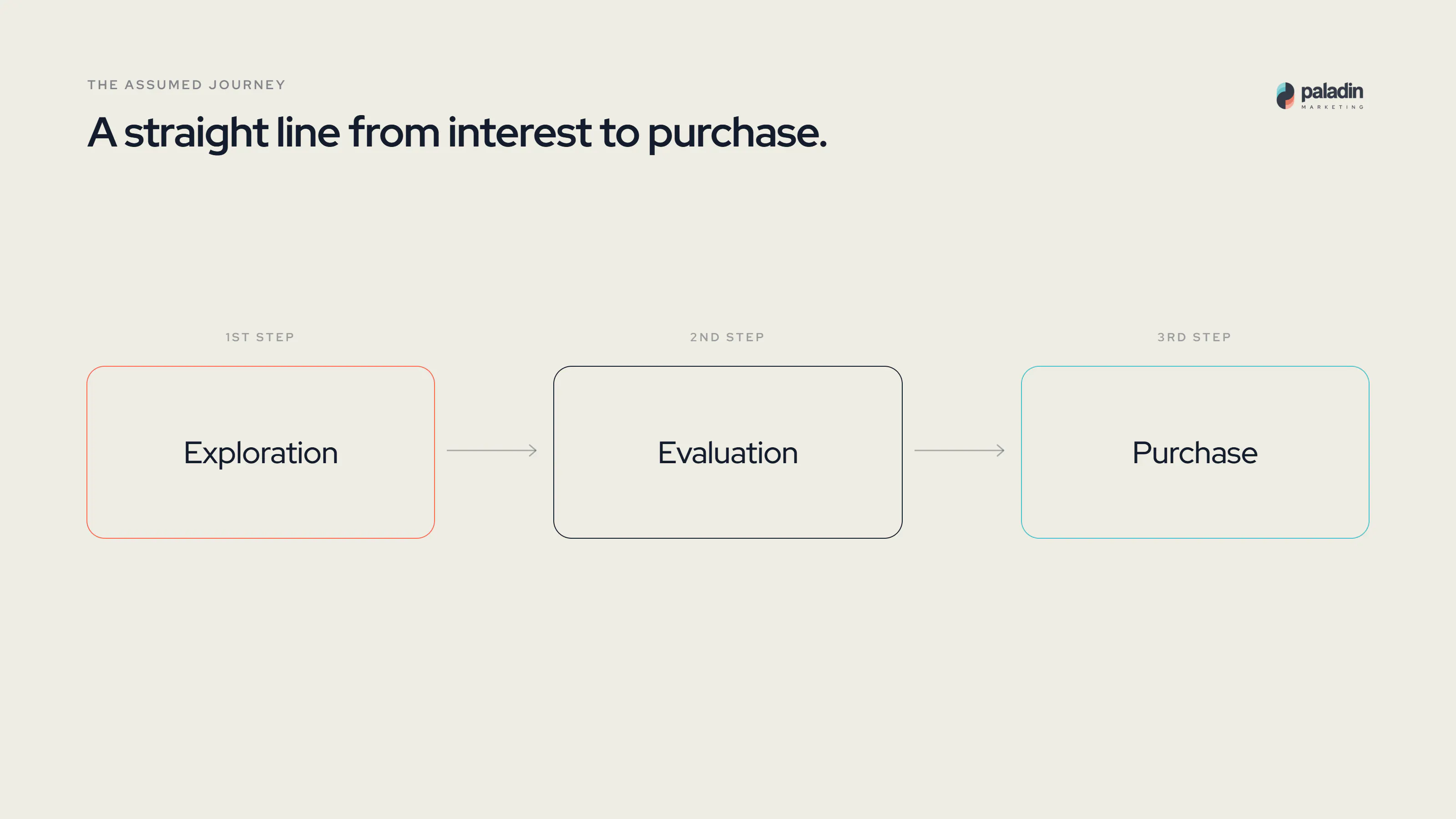
Task: Click the word "straight" in the headline
Action: pyautogui.click(x=196, y=134)
